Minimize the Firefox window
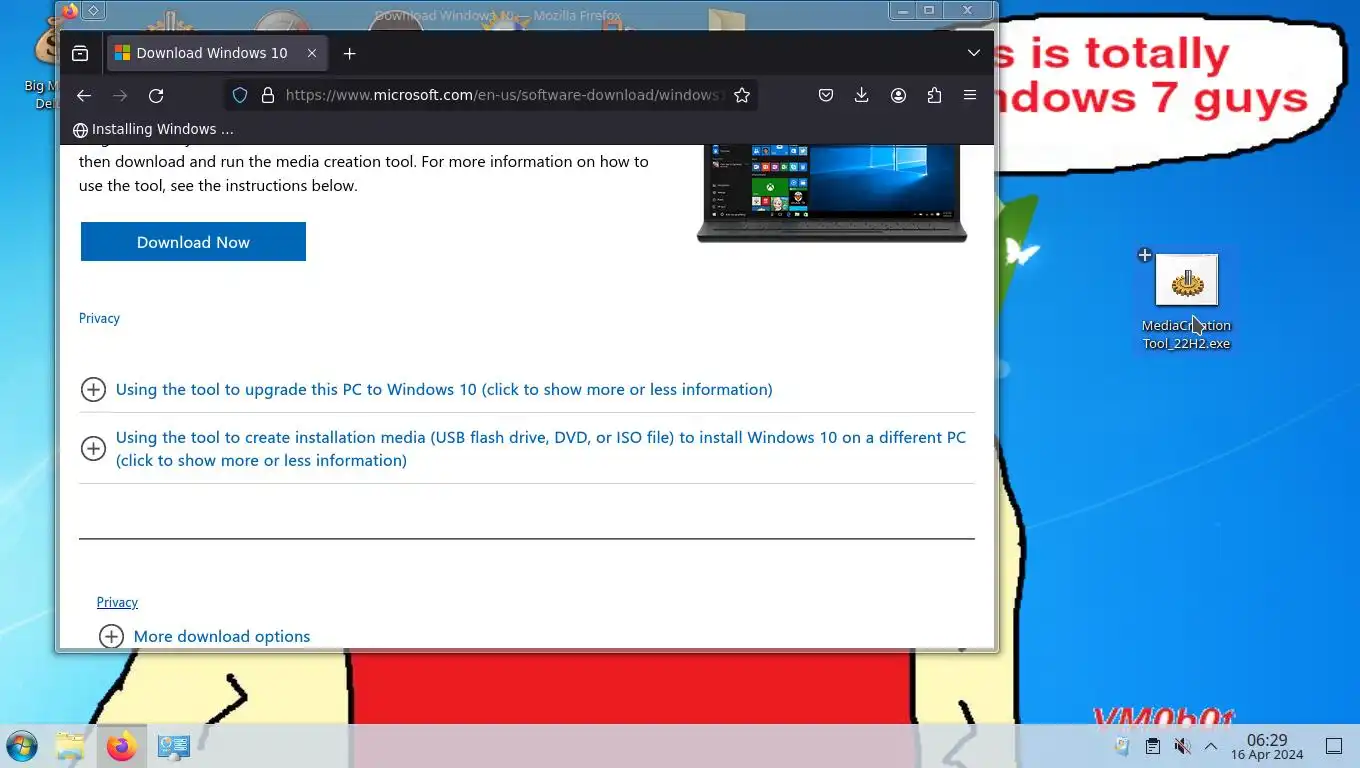Screen dimensions: 1360x768 tap(903, 11)
